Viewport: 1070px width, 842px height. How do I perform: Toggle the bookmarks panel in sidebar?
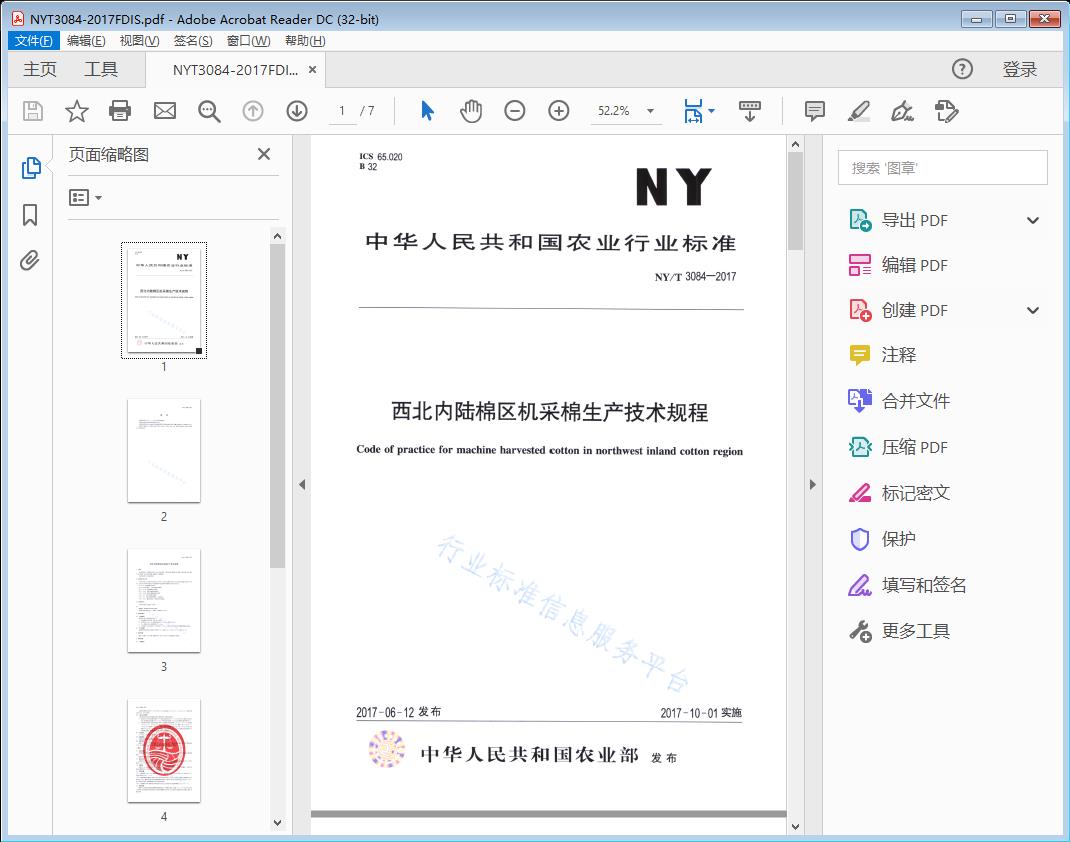(30, 215)
